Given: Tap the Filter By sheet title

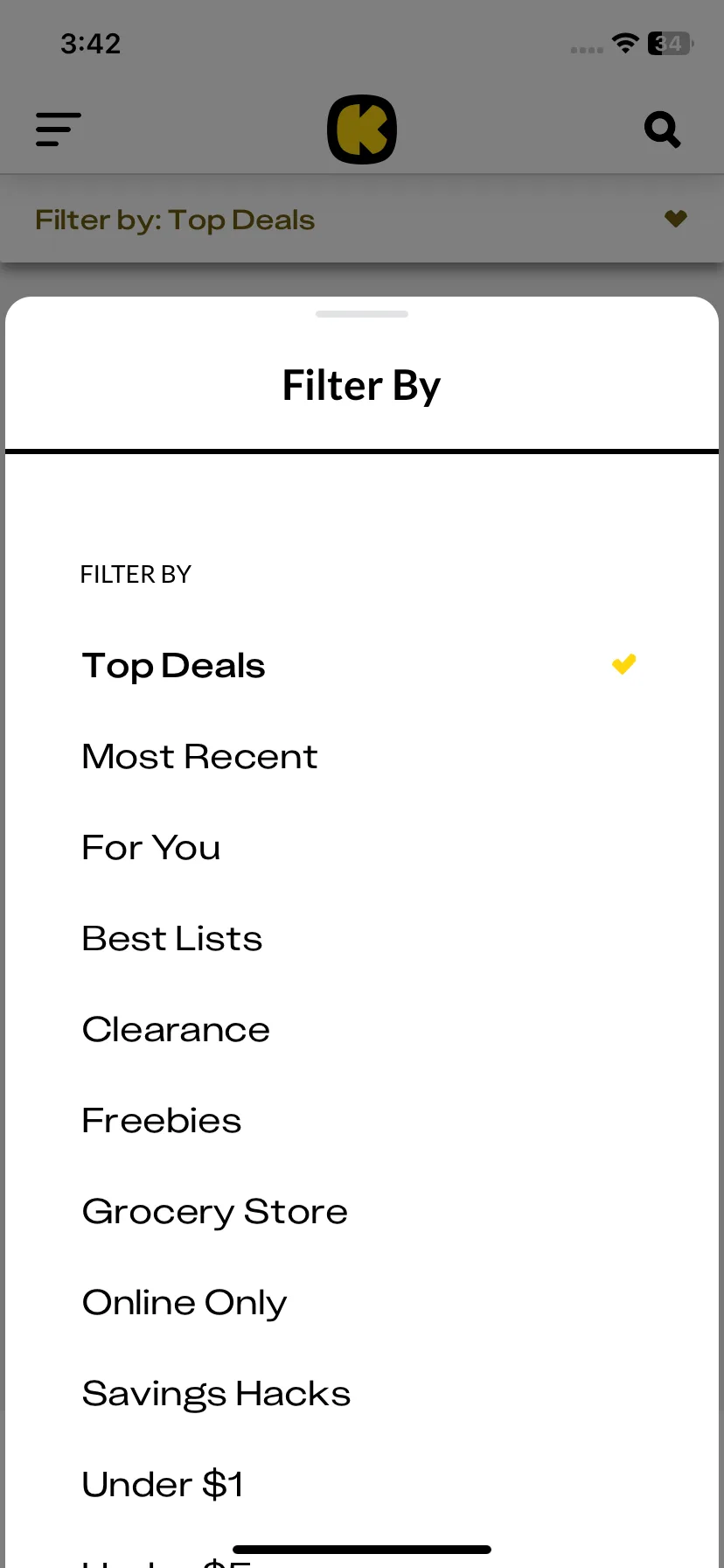Looking at the screenshot, I should 362,386.
